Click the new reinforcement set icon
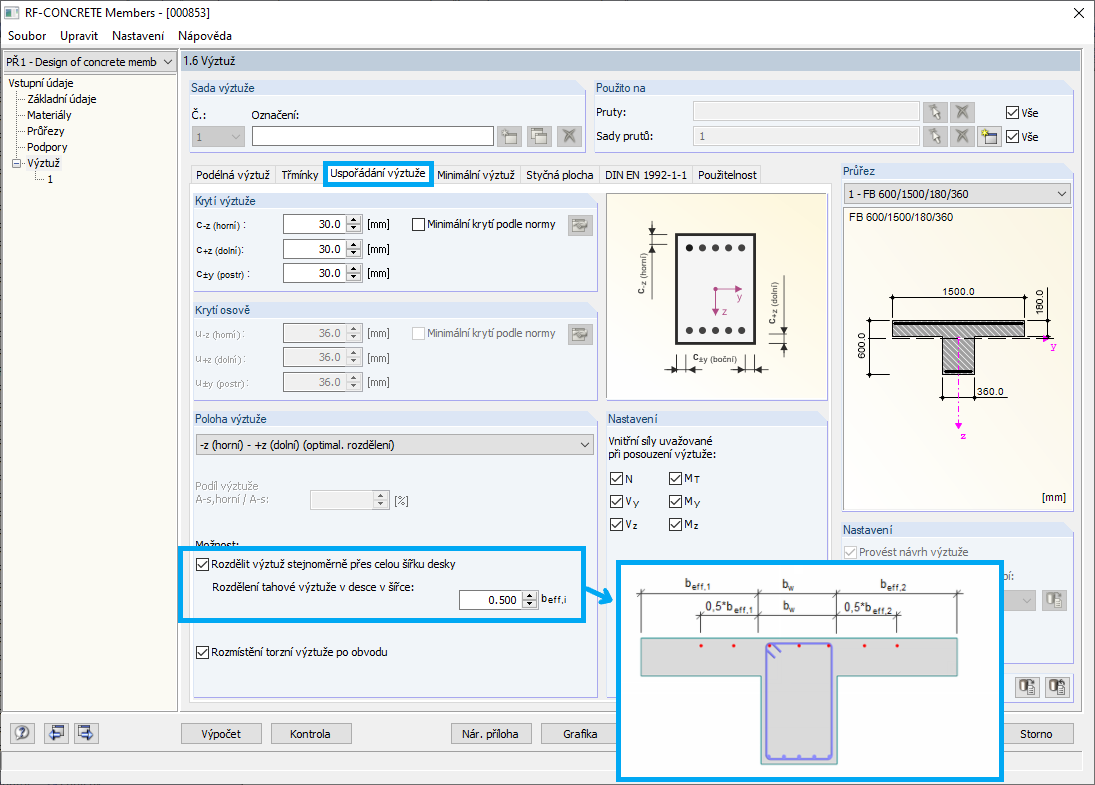 510,136
